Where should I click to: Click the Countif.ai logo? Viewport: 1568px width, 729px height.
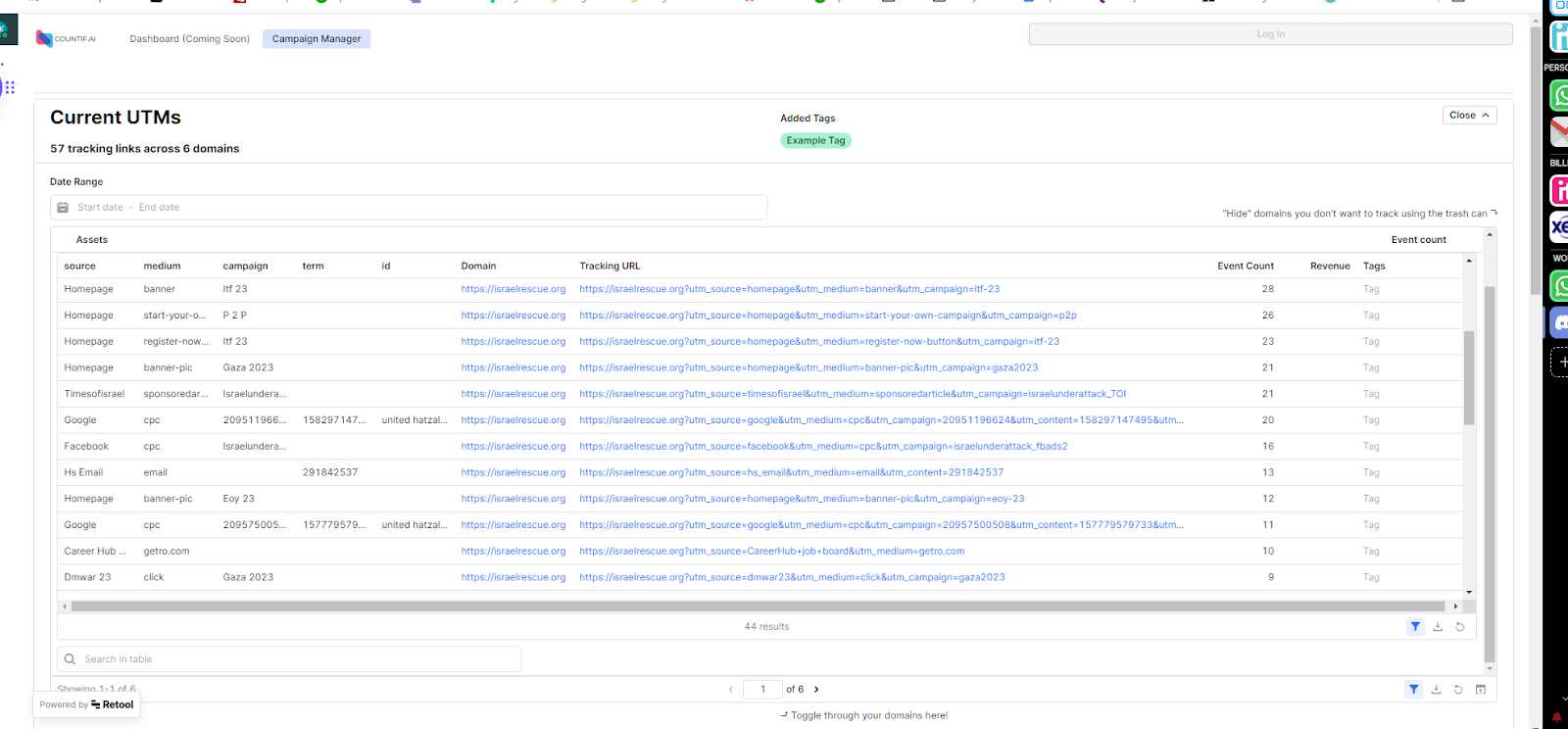click(x=66, y=39)
